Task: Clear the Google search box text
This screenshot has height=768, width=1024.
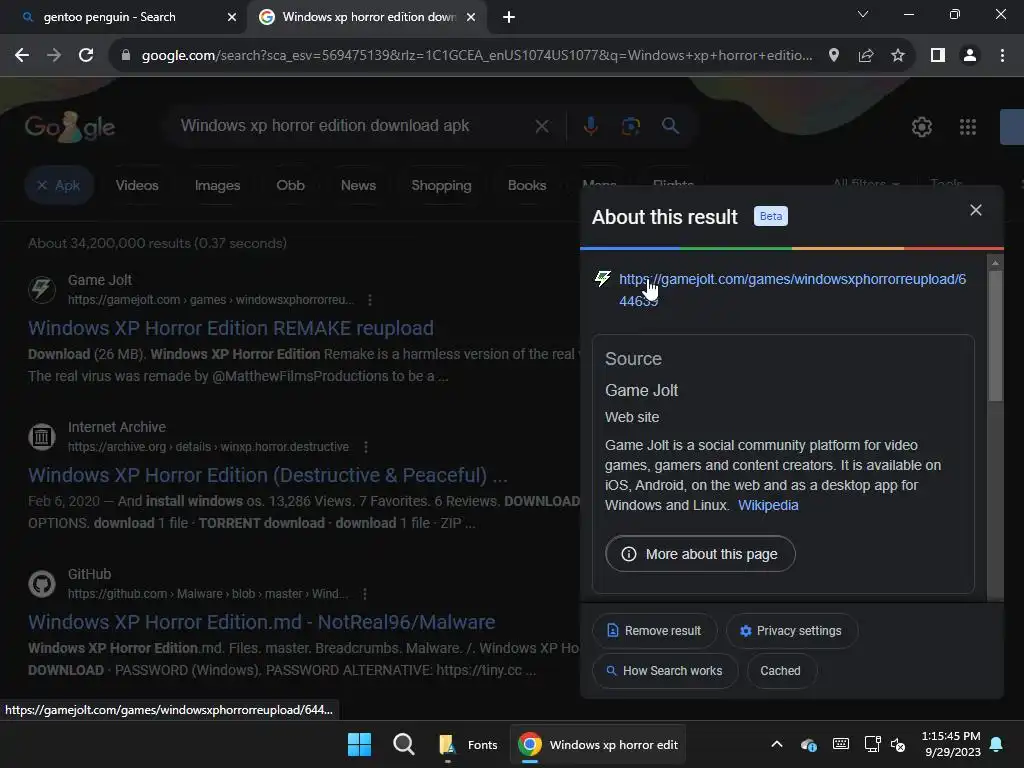Action: (x=542, y=126)
